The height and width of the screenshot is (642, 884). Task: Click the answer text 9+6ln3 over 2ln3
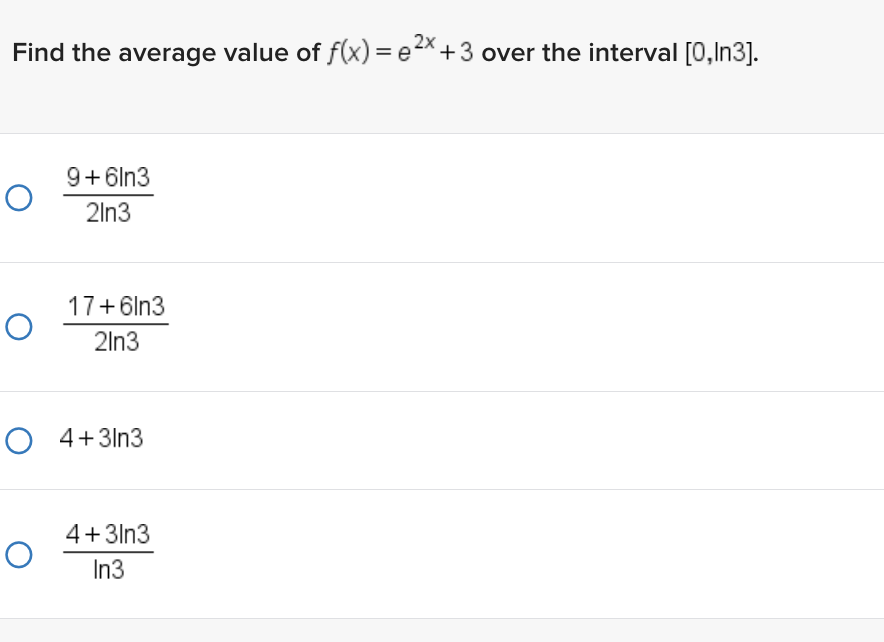click(109, 196)
